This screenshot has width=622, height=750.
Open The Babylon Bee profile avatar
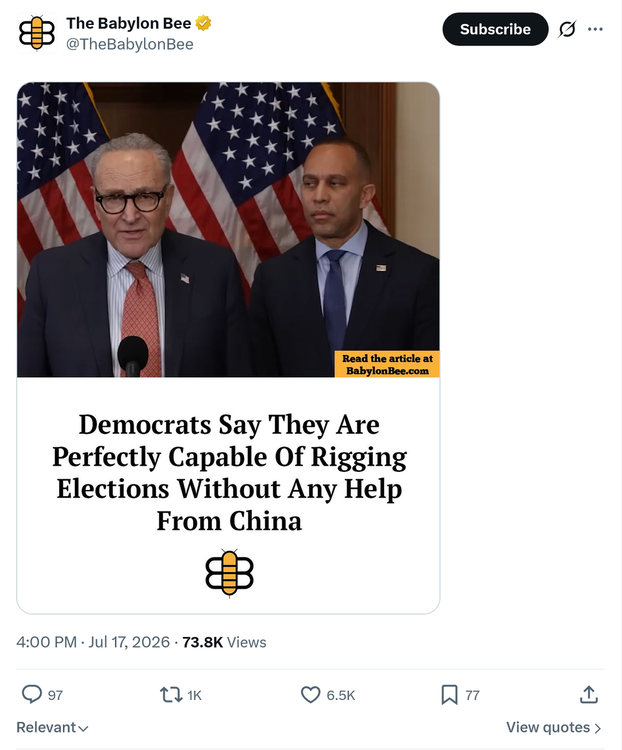(x=37, y=33)
